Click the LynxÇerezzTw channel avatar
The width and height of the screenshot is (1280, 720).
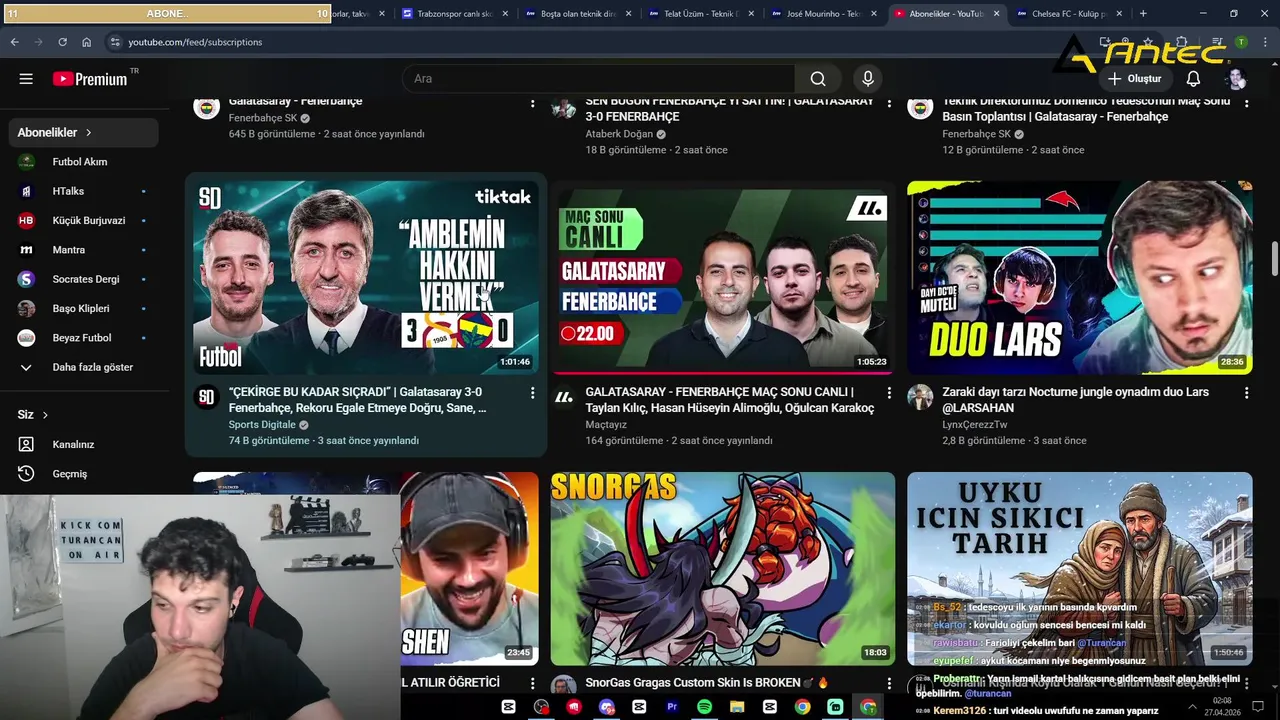(920, 397)
